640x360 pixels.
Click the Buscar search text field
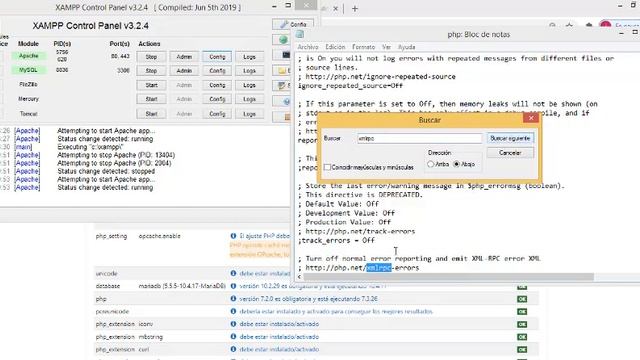pos(420,138)
